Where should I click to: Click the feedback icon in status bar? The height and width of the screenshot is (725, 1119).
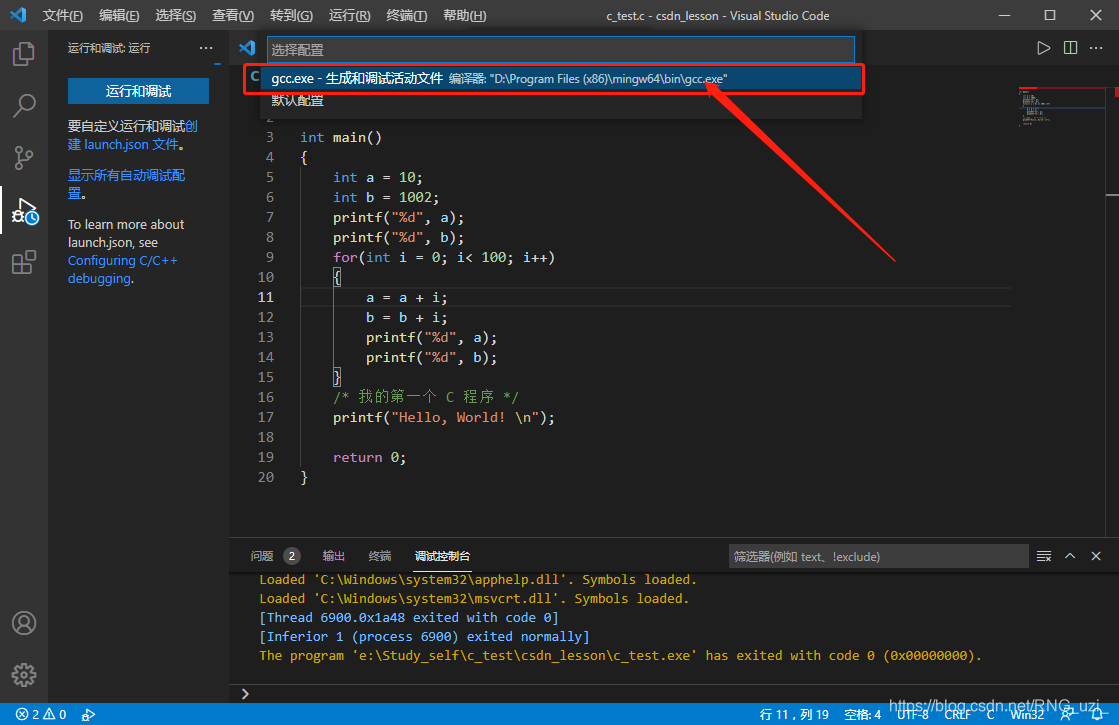pyautogui.click(x=1068, y=714)
